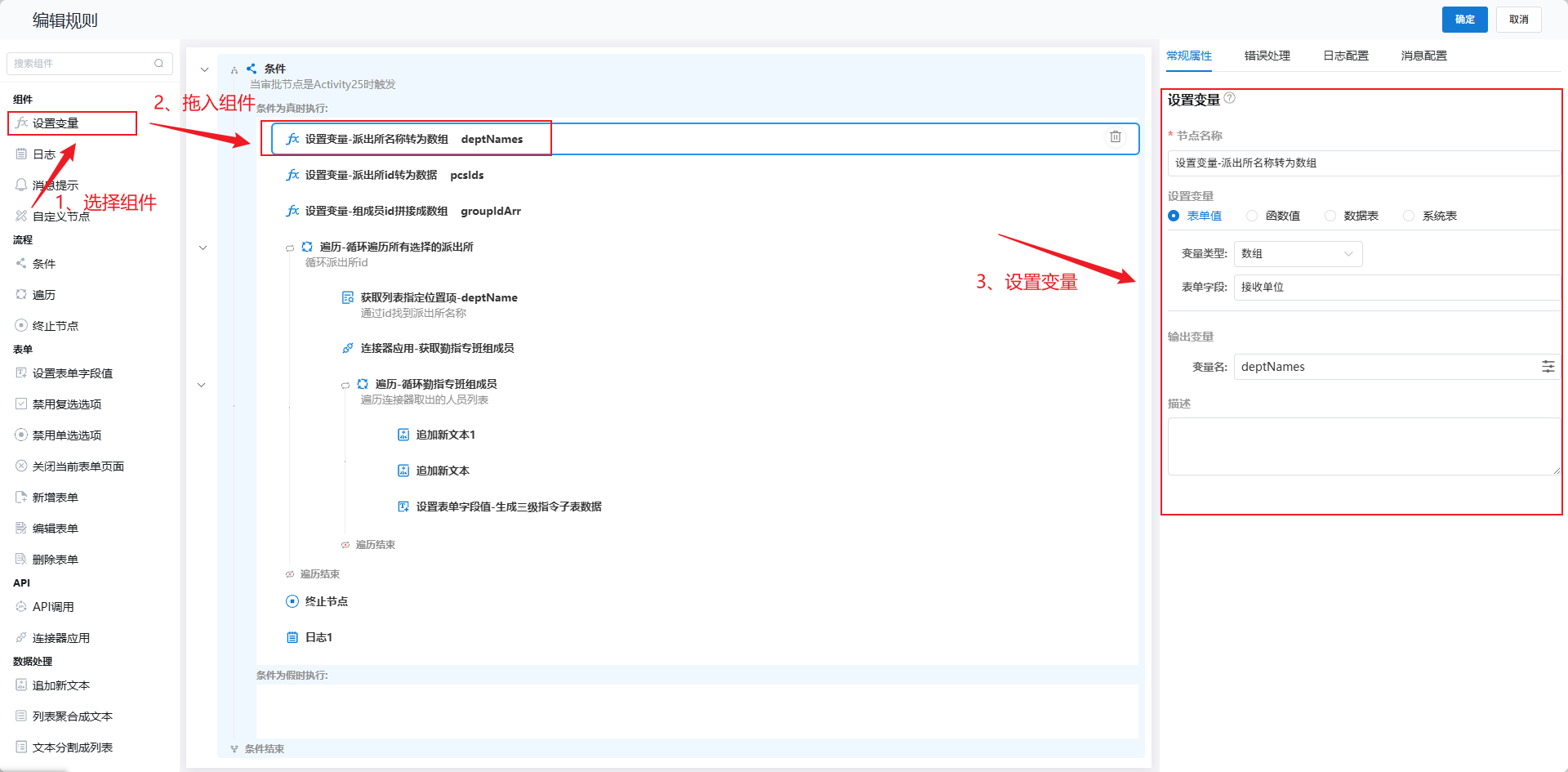Select the 遍历 loop icon under 流程
Viewport: 1568px width, 772px height.
click(x=21, y=294)
